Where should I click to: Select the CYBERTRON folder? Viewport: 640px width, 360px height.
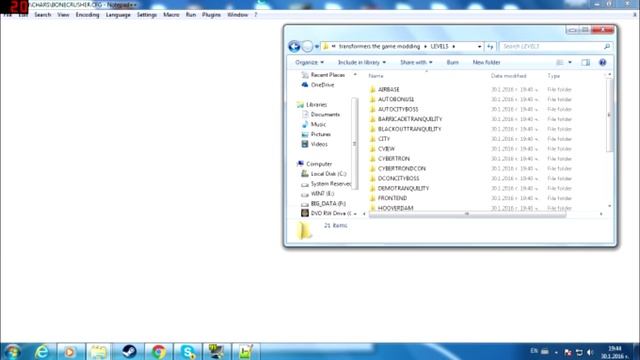pos(390,159)
